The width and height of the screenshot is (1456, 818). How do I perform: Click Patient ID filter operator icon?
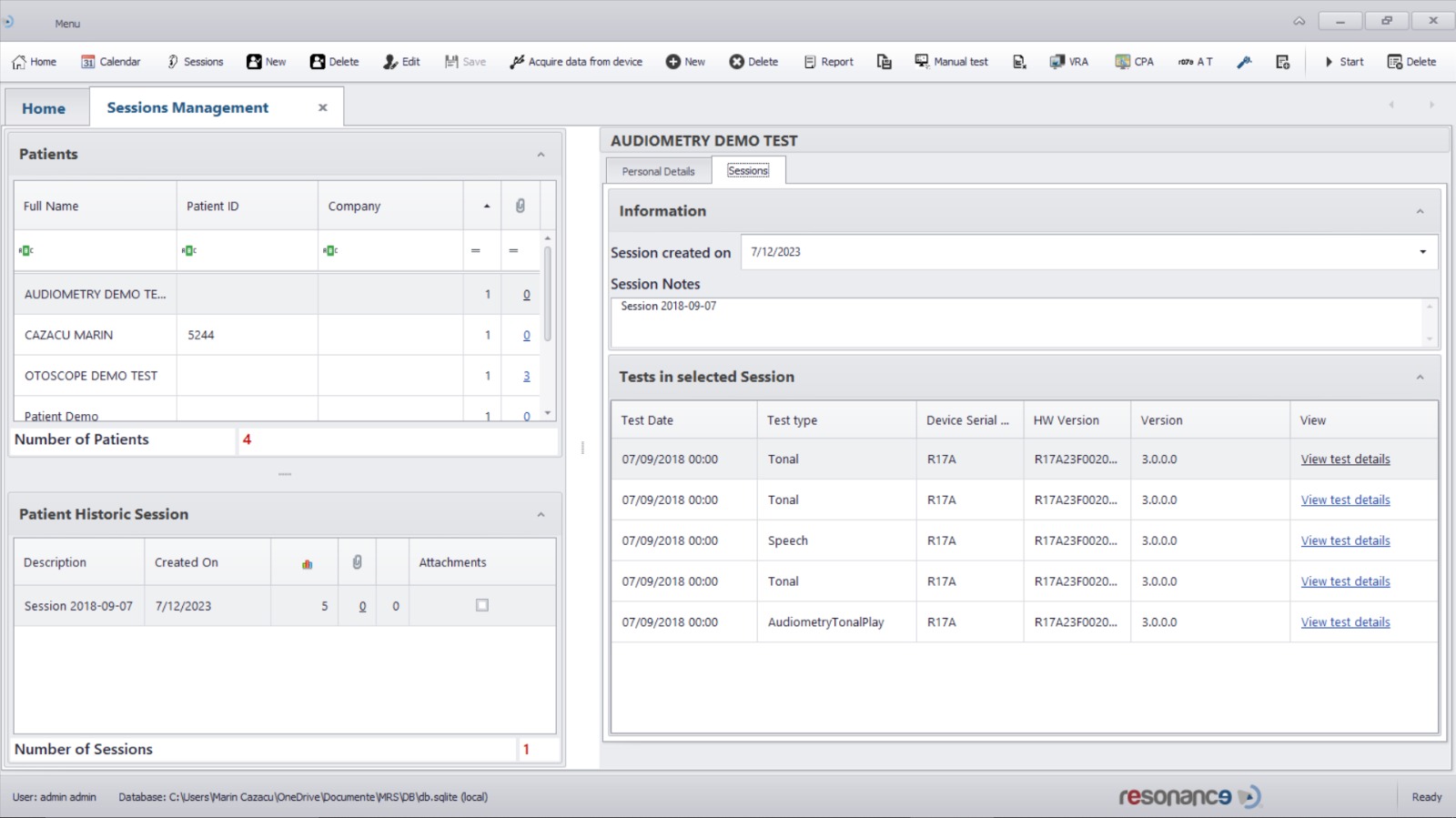pyautogui.click(x=189, y=250)
